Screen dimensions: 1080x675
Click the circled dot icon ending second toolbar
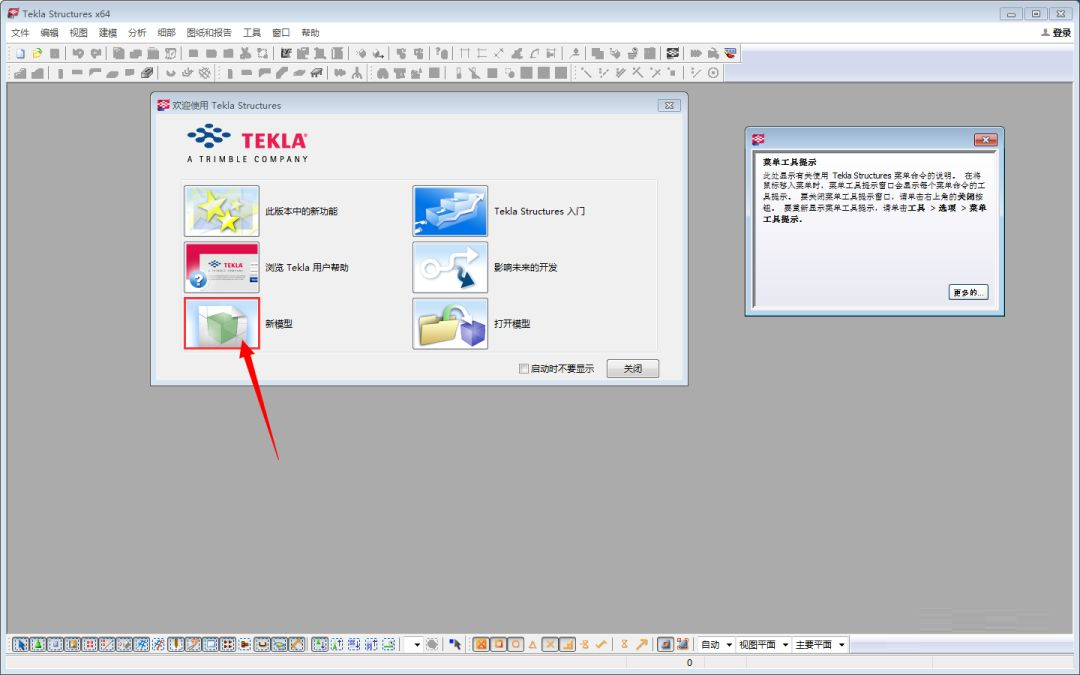click(x=713, y=72)
